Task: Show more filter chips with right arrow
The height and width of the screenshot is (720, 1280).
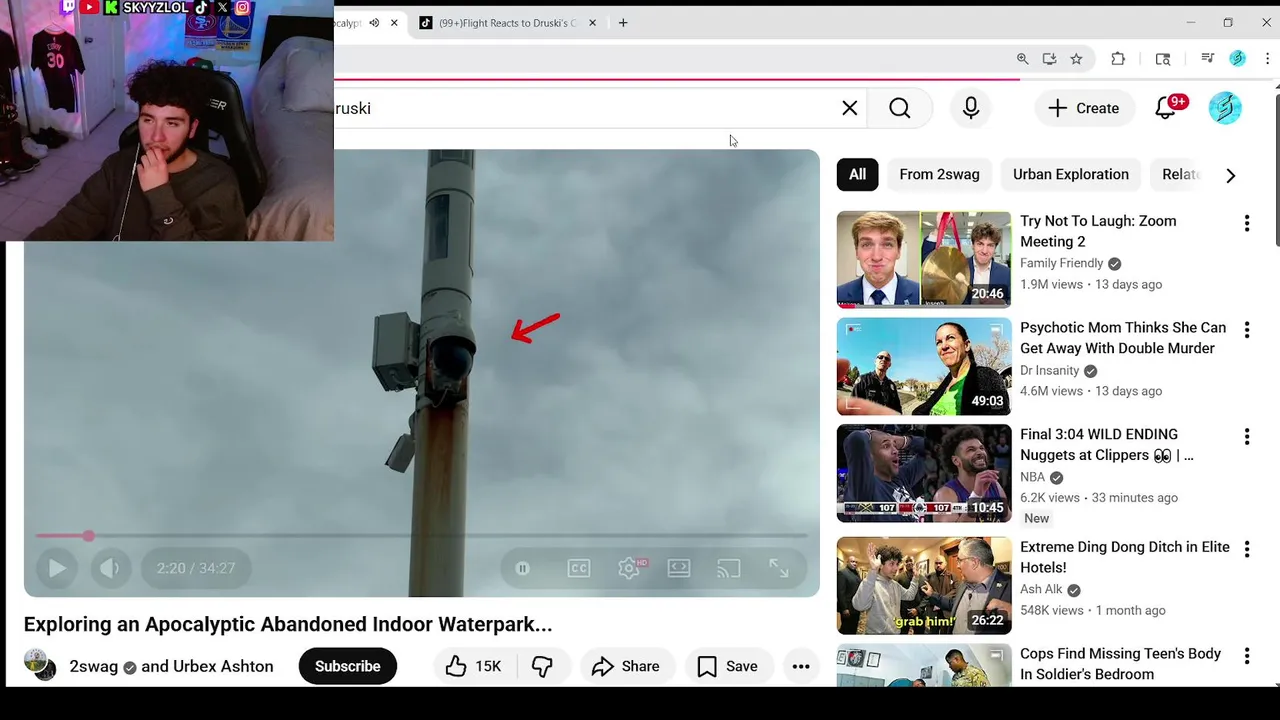Action: click(x=1231, y=175)
